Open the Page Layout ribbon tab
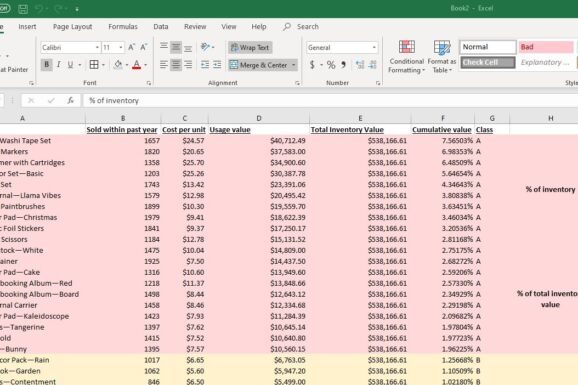Viewport: 578px width, 385px height. click(73, 27)
